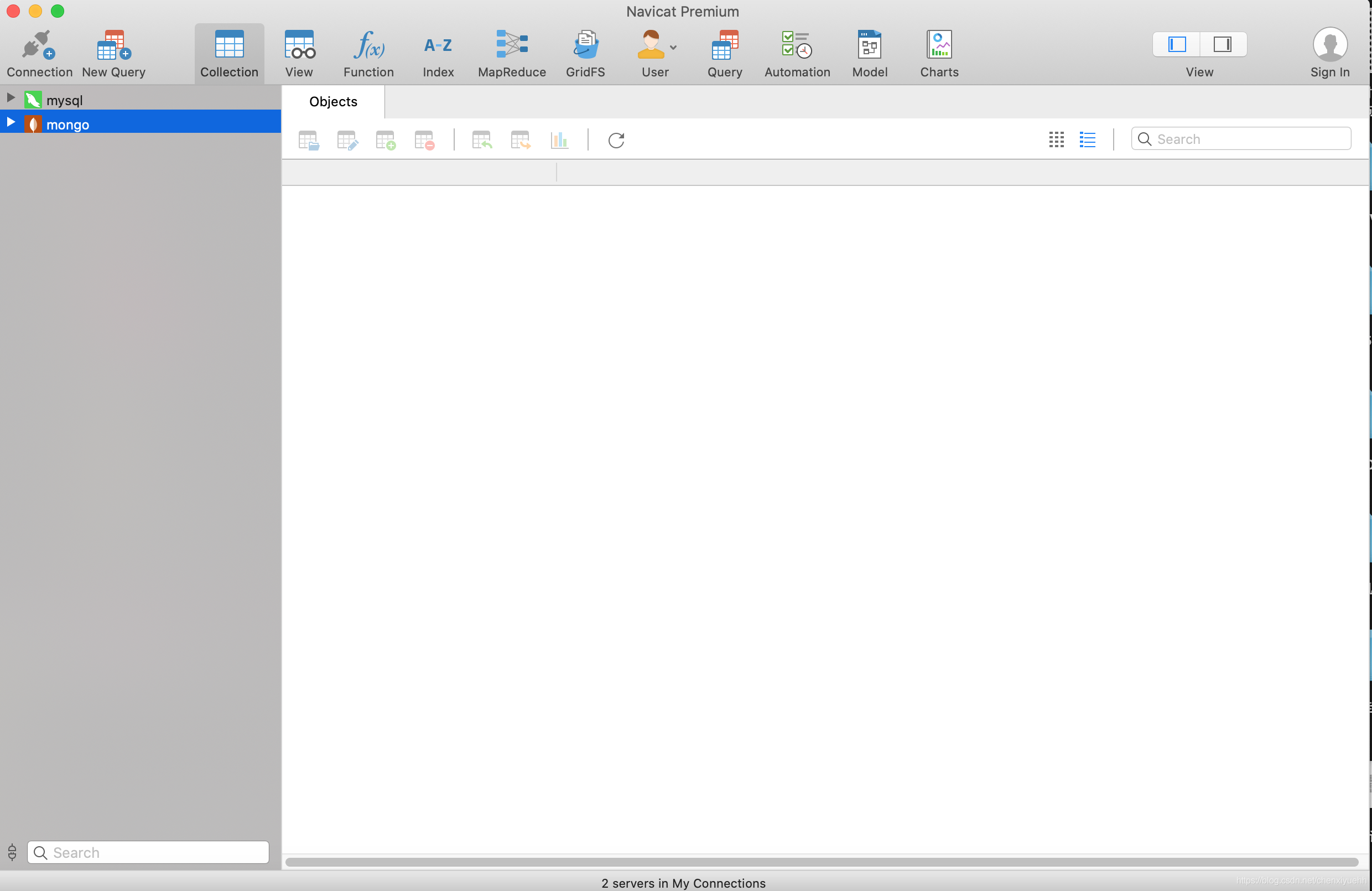Open the Charts workspace

pos(939,45)
